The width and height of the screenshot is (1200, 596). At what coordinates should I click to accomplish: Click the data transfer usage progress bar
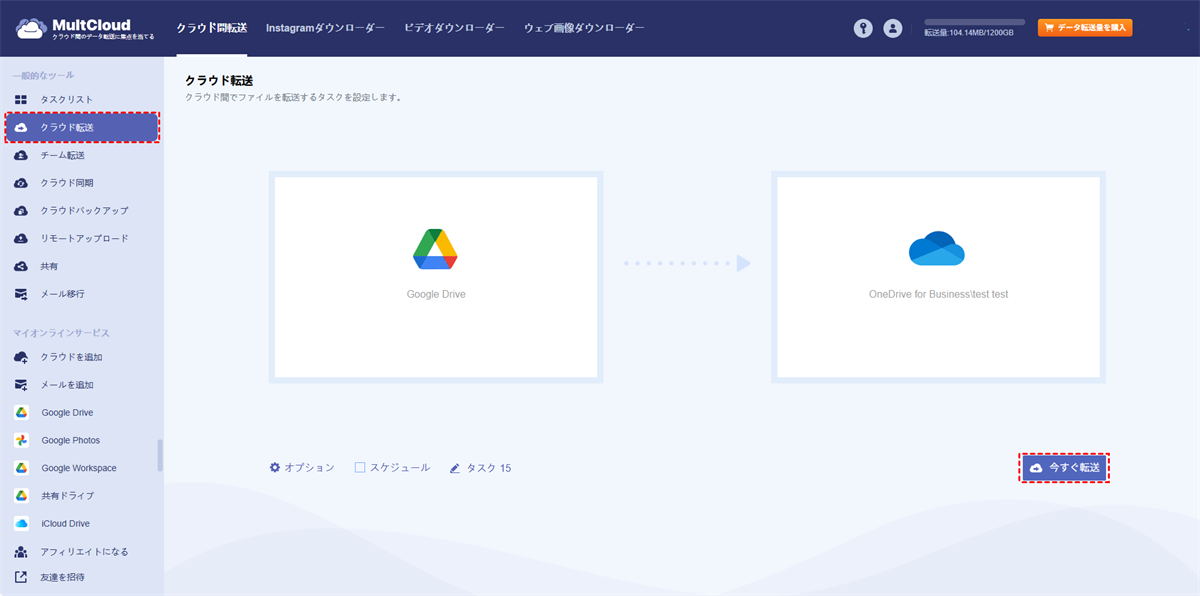pos(974,21)
